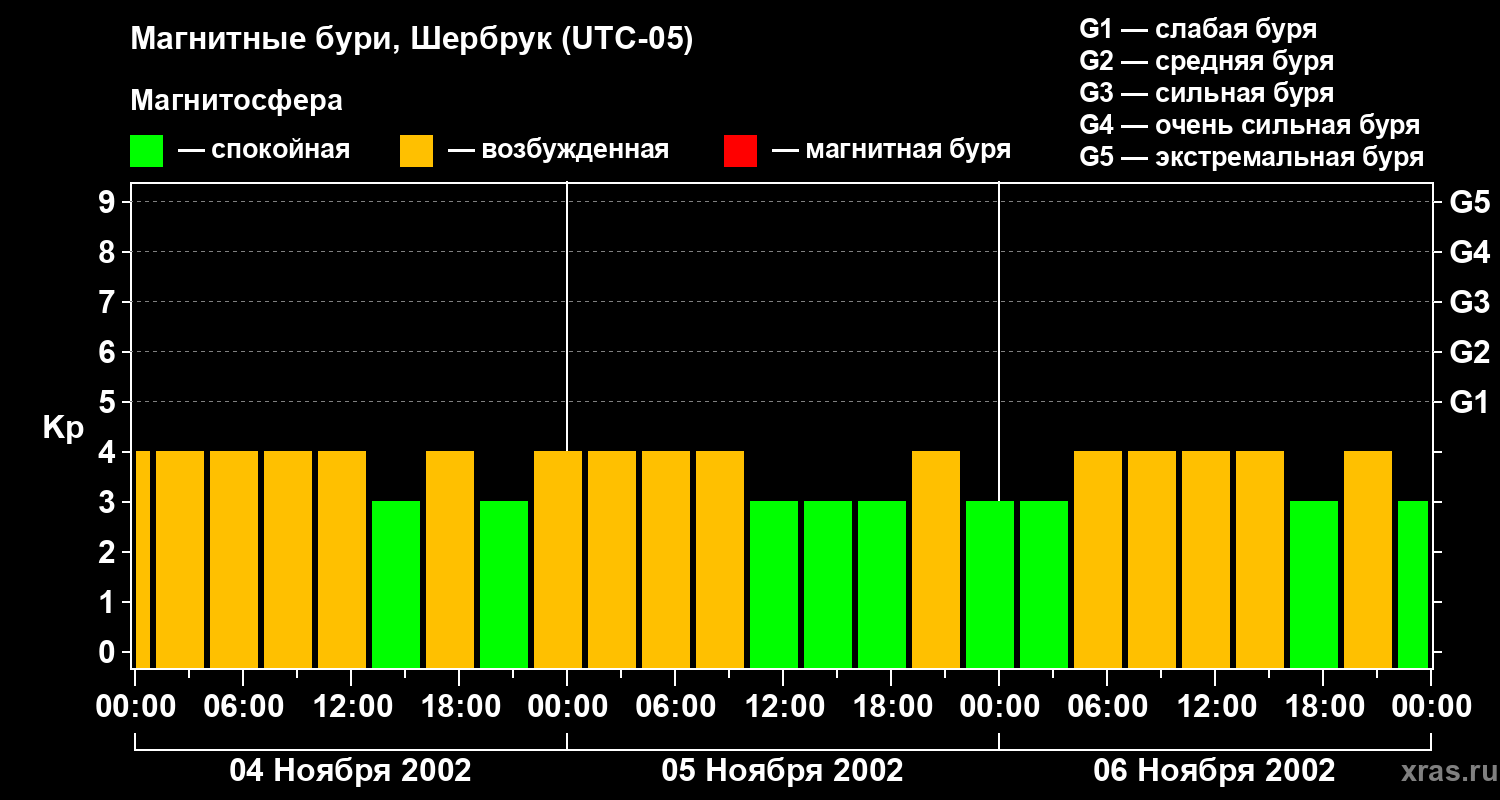The width and height of the screenshot is (1500, 800).
Task: Click the 'G2' label on the right axis
Action: pos(1469,352)
